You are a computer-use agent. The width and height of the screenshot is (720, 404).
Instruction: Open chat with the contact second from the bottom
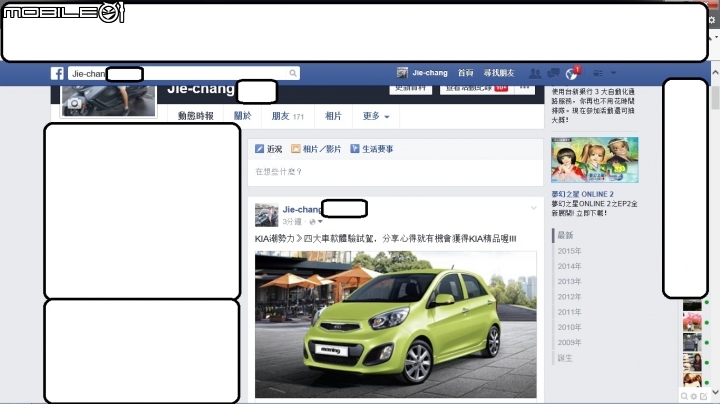(692, 362)
